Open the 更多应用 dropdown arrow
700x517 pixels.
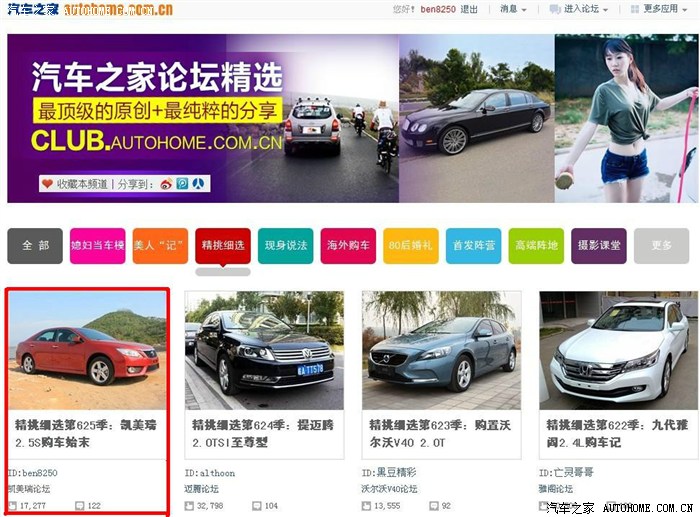pyautogui.click(x=686, y=10)
